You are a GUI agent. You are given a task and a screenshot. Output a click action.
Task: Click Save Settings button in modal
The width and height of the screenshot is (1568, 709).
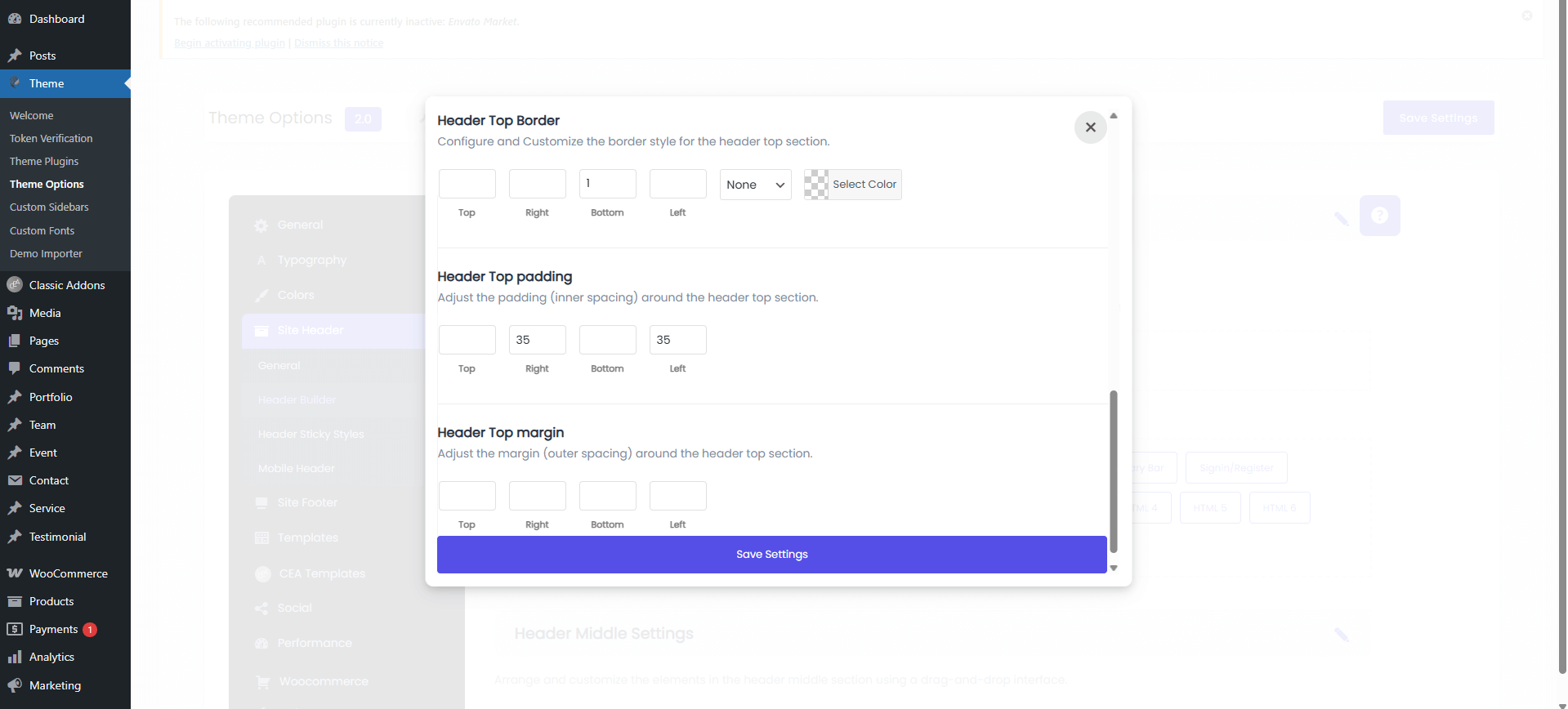(x=771, y=555)
